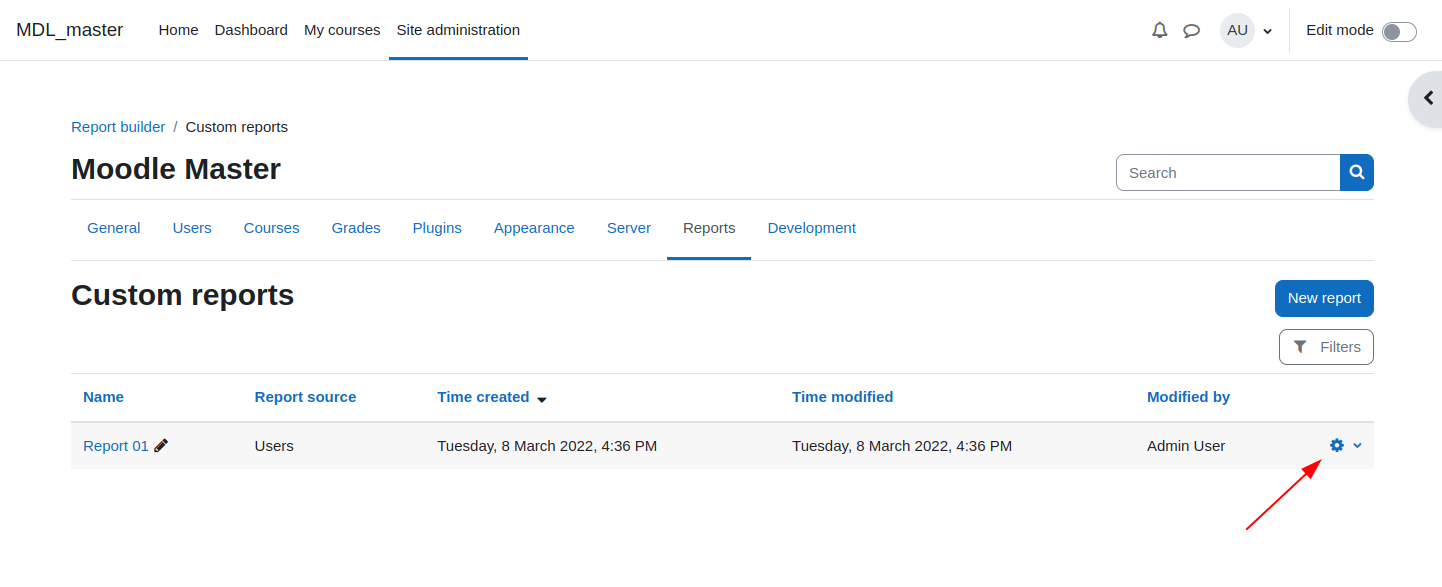The image size is (1442, 587).
Task: Click the Admin User cell
Action: click(x=1186, y=446)
